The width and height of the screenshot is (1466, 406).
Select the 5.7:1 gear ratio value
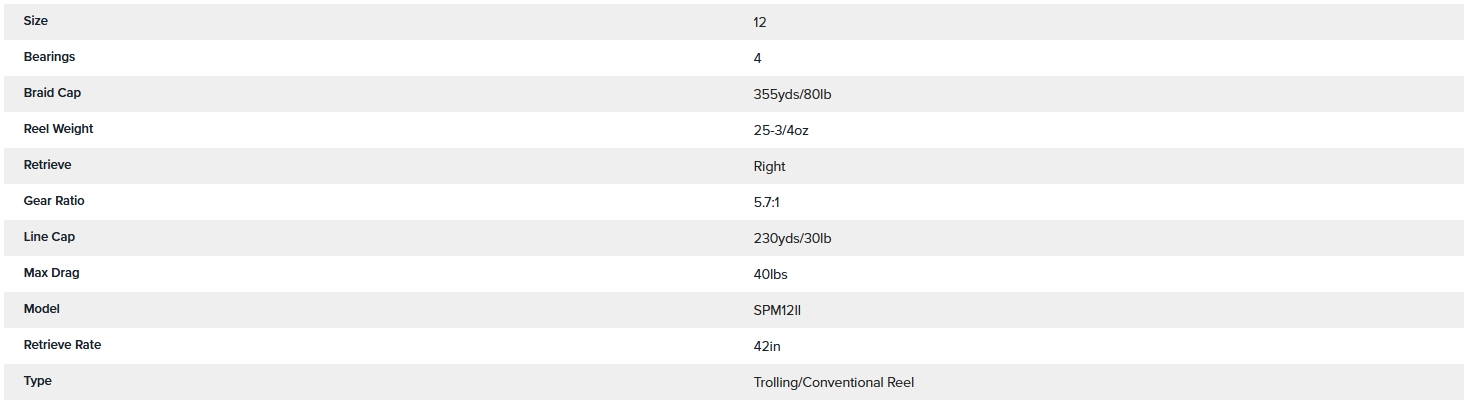point(767,202)
